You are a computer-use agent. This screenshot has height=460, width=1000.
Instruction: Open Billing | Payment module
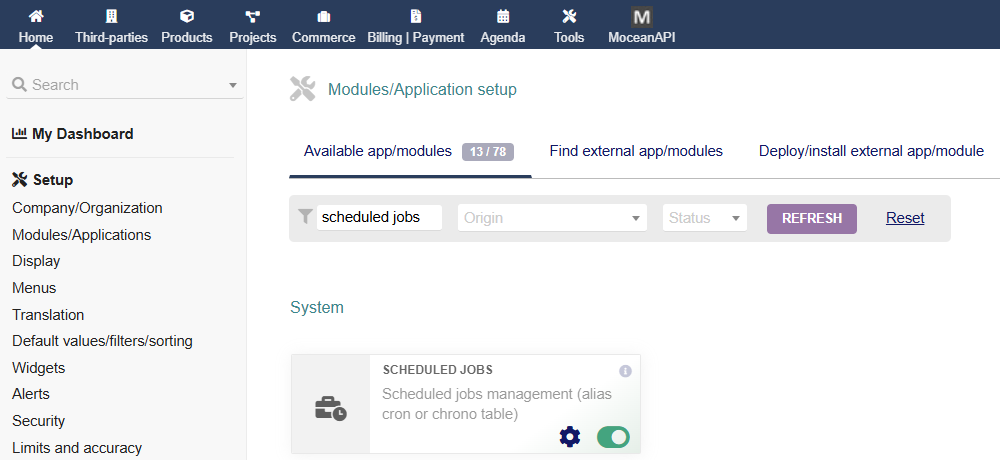click(416, 17)
